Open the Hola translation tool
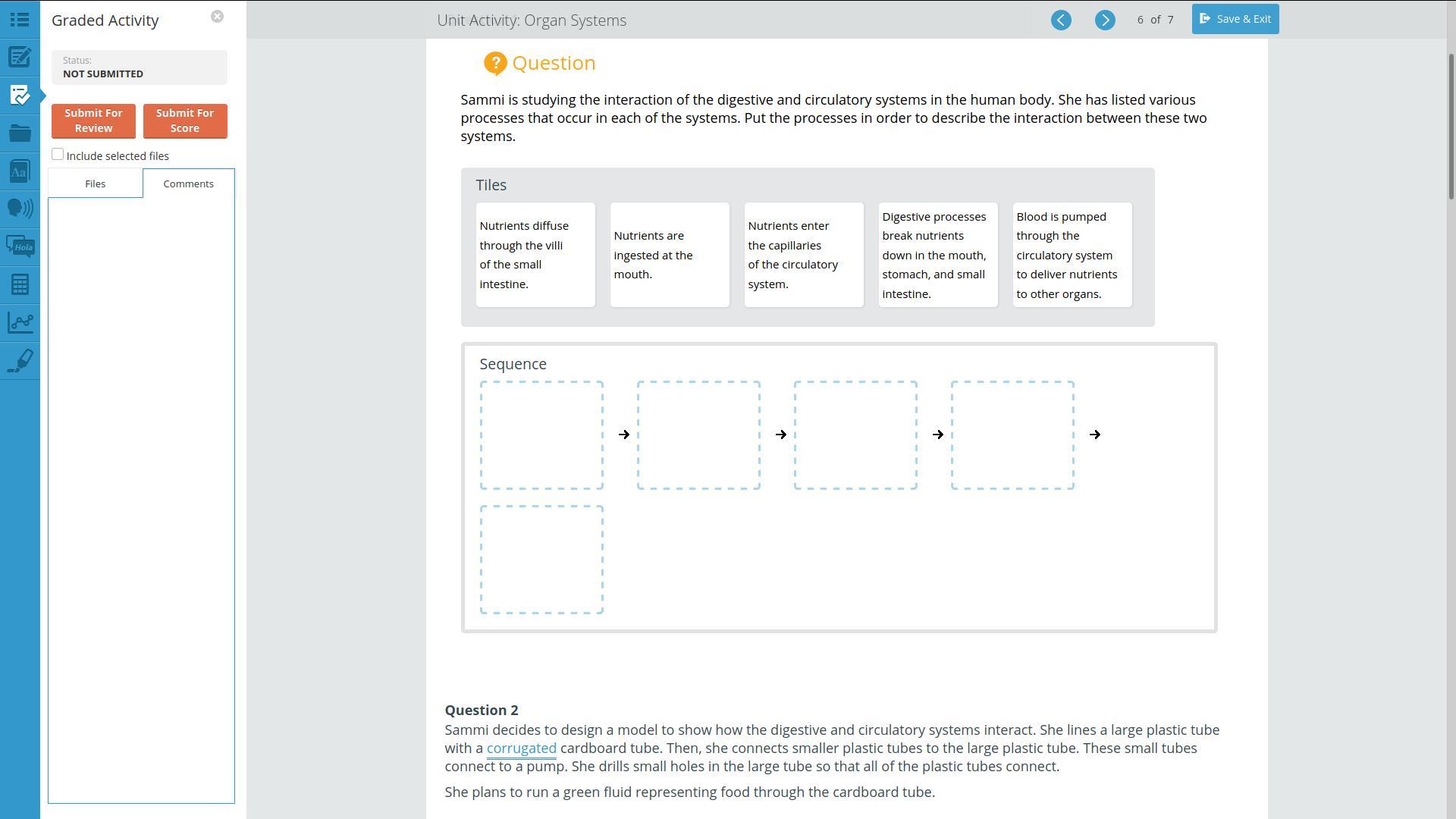1456x819 pixels. pos(20,246)
